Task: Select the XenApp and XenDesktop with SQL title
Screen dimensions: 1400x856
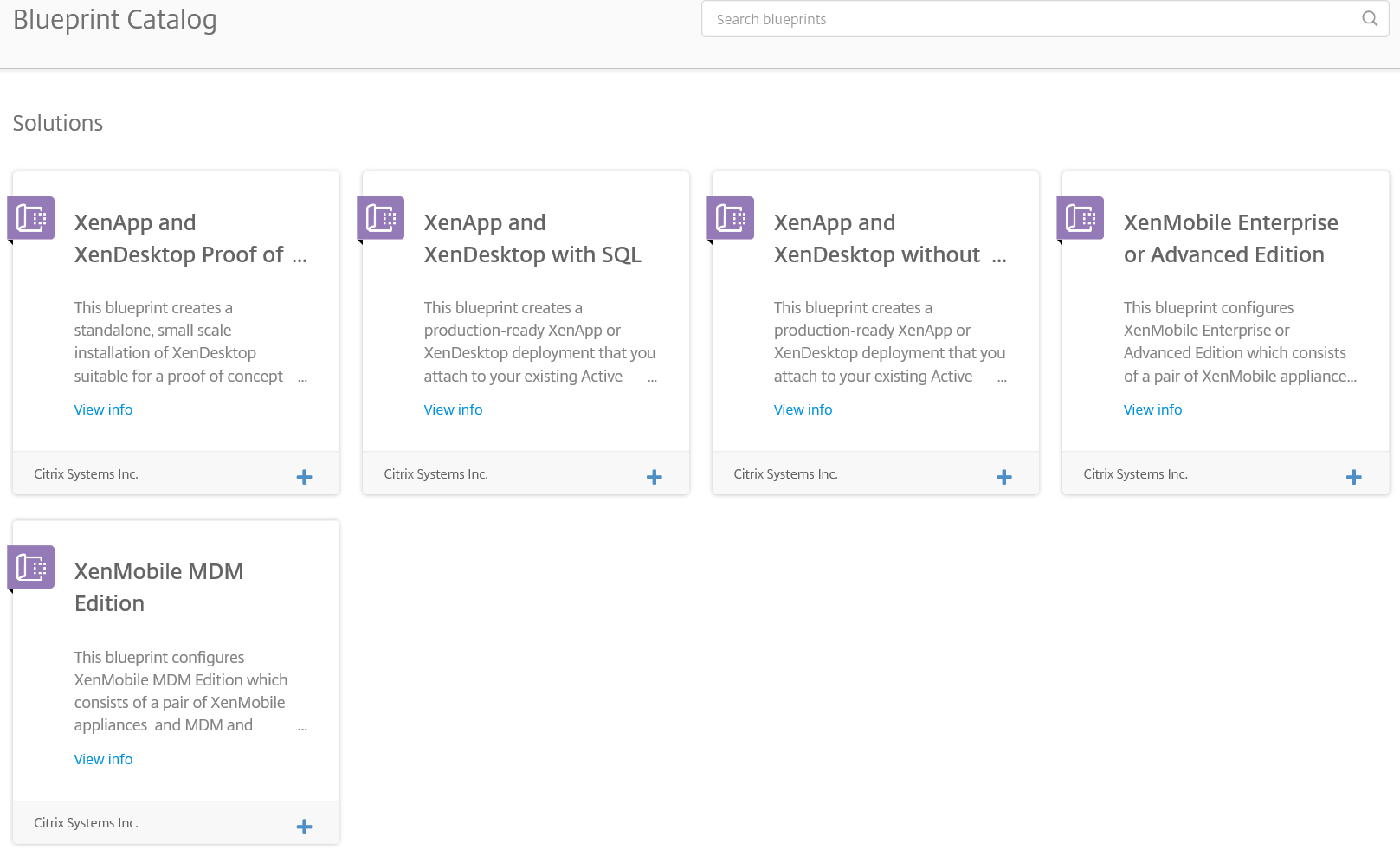Action: pyautogui.click(x=532, y=239)
